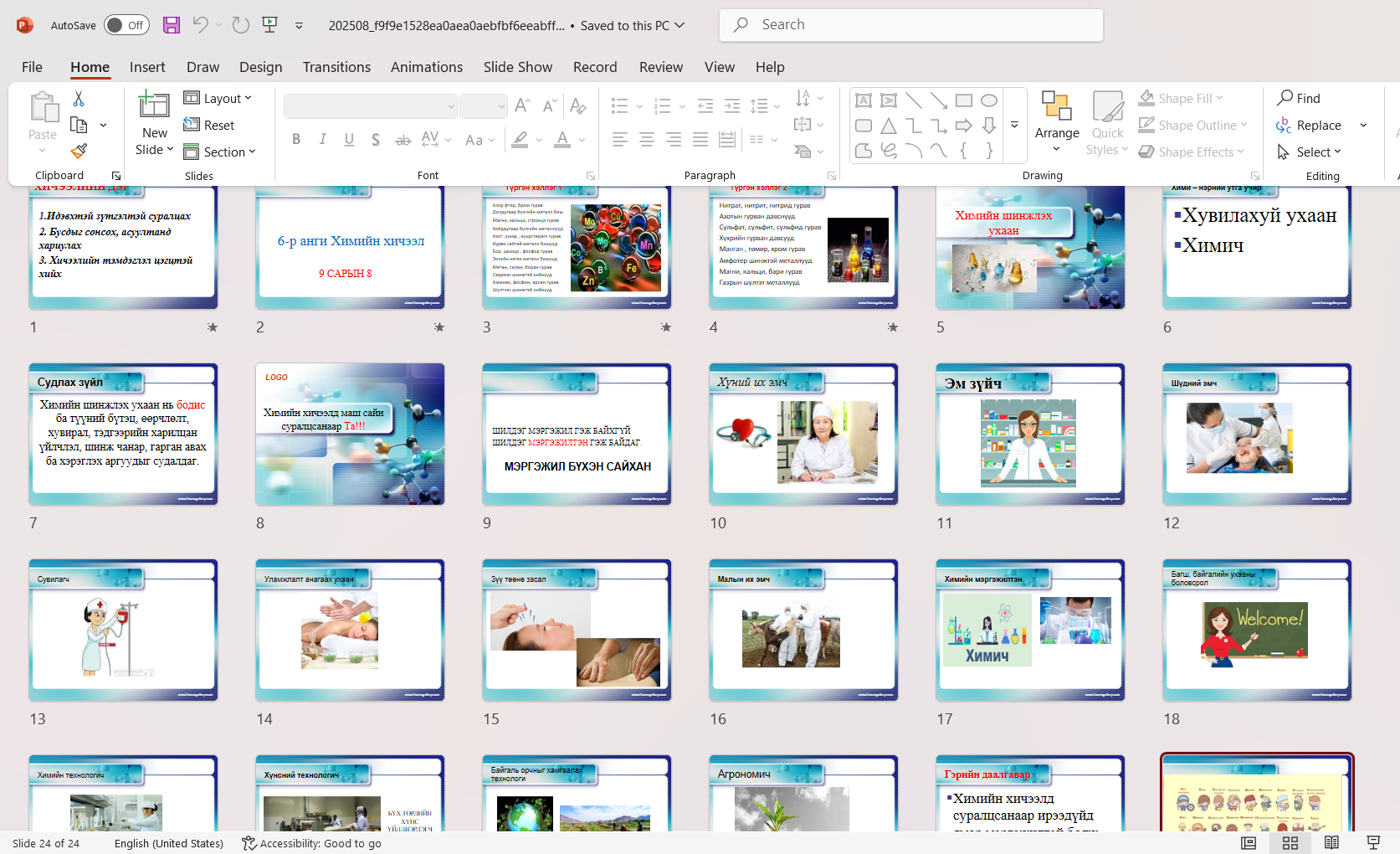Screen dimensions: 1400x854
Task: Click the Undo arrow icon
Action: (x=200, y=25)
